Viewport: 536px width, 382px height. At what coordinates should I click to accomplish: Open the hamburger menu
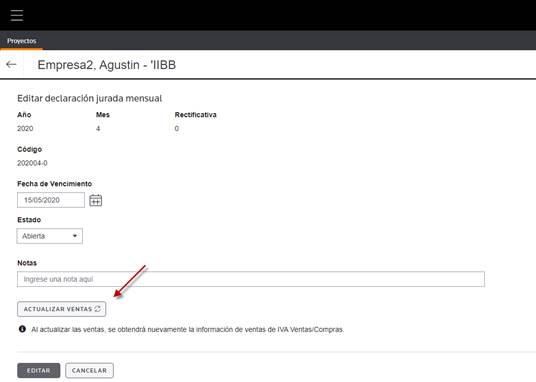(x=17, y=15)
